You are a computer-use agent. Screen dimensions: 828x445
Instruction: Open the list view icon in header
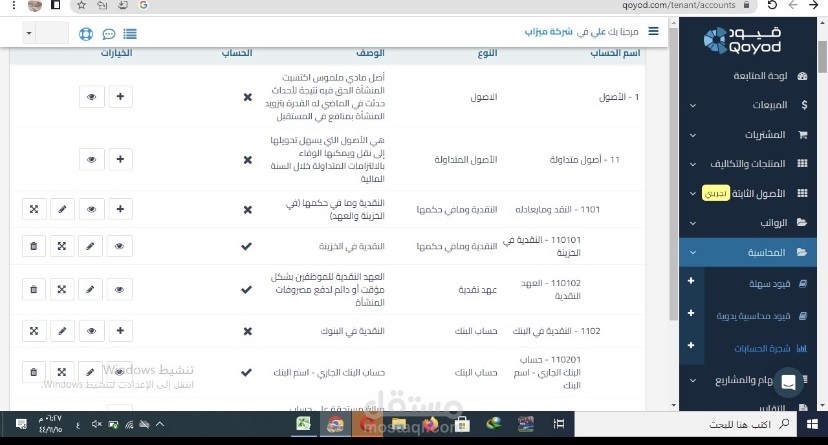tap(130, 34)
